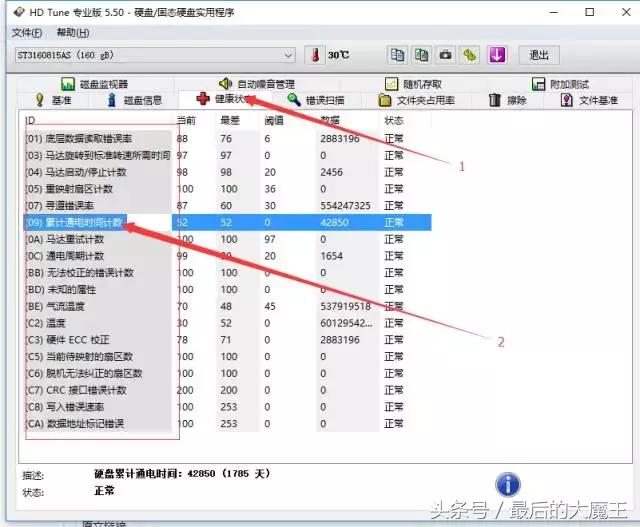Select the (BB) 无法校正的错误计数 row
The width and height of the screenshot is (640, 527).
[227, 273]
